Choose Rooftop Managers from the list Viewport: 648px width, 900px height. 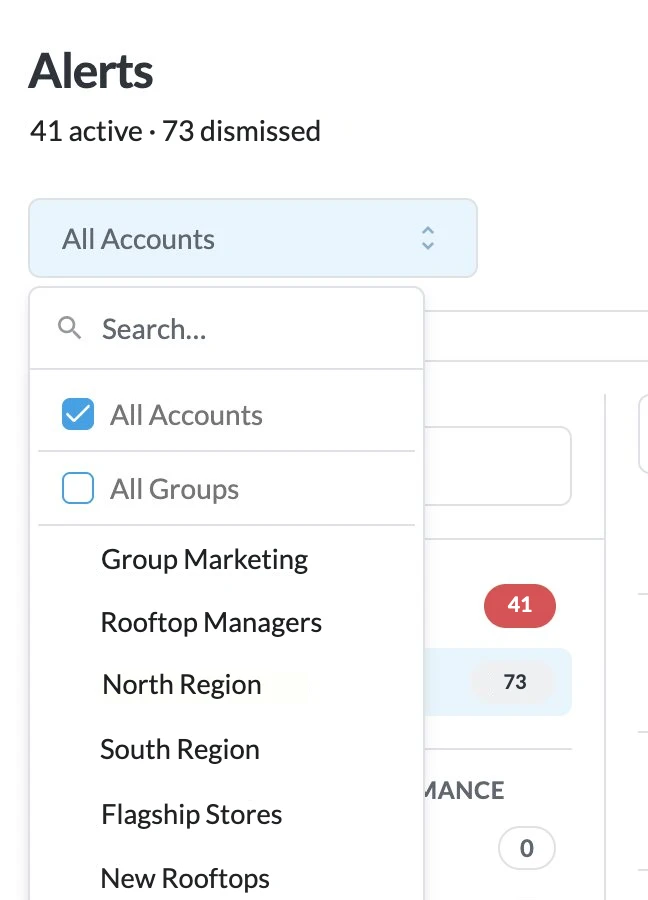pyautogui.click(x=211, y=622)
